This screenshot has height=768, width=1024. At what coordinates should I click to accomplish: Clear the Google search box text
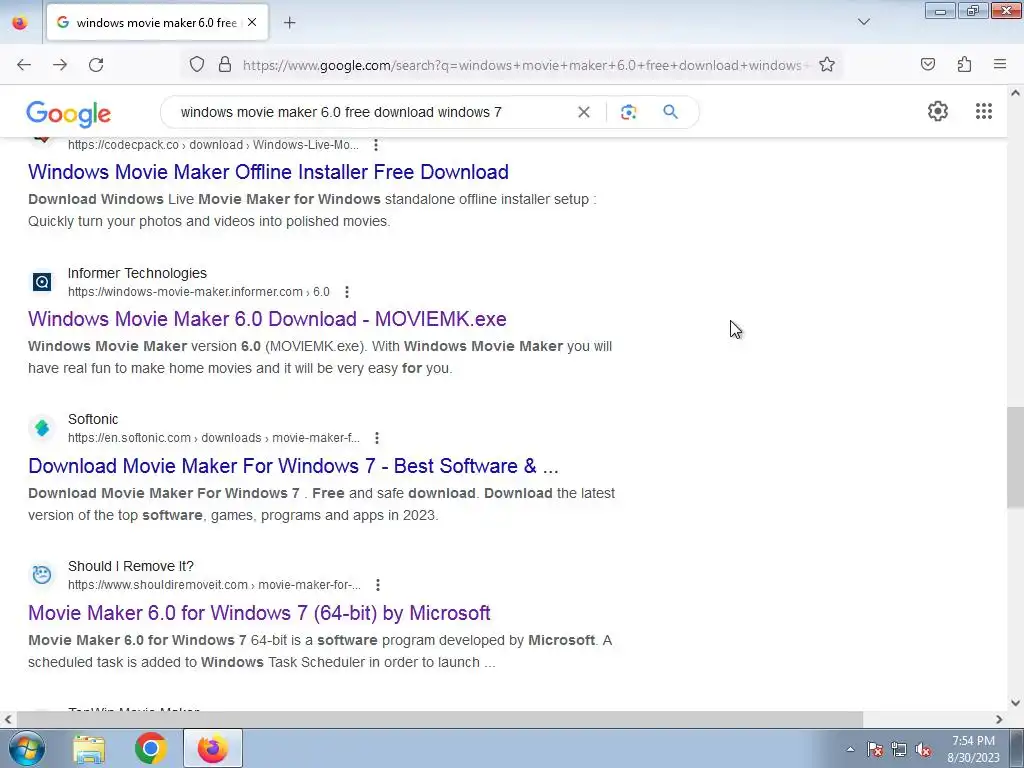(584, 112)
